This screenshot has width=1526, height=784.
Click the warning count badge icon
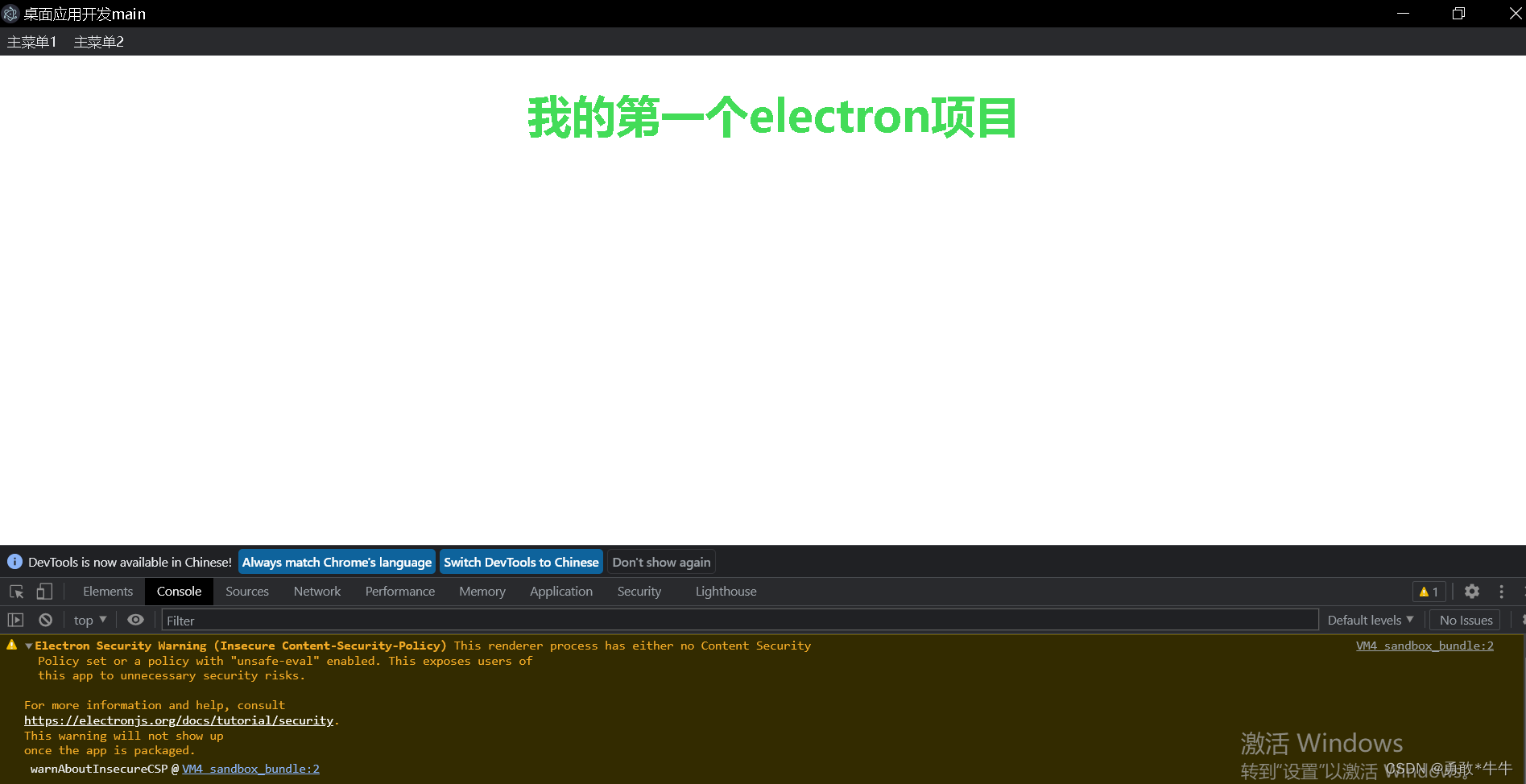pos(1428,592)
